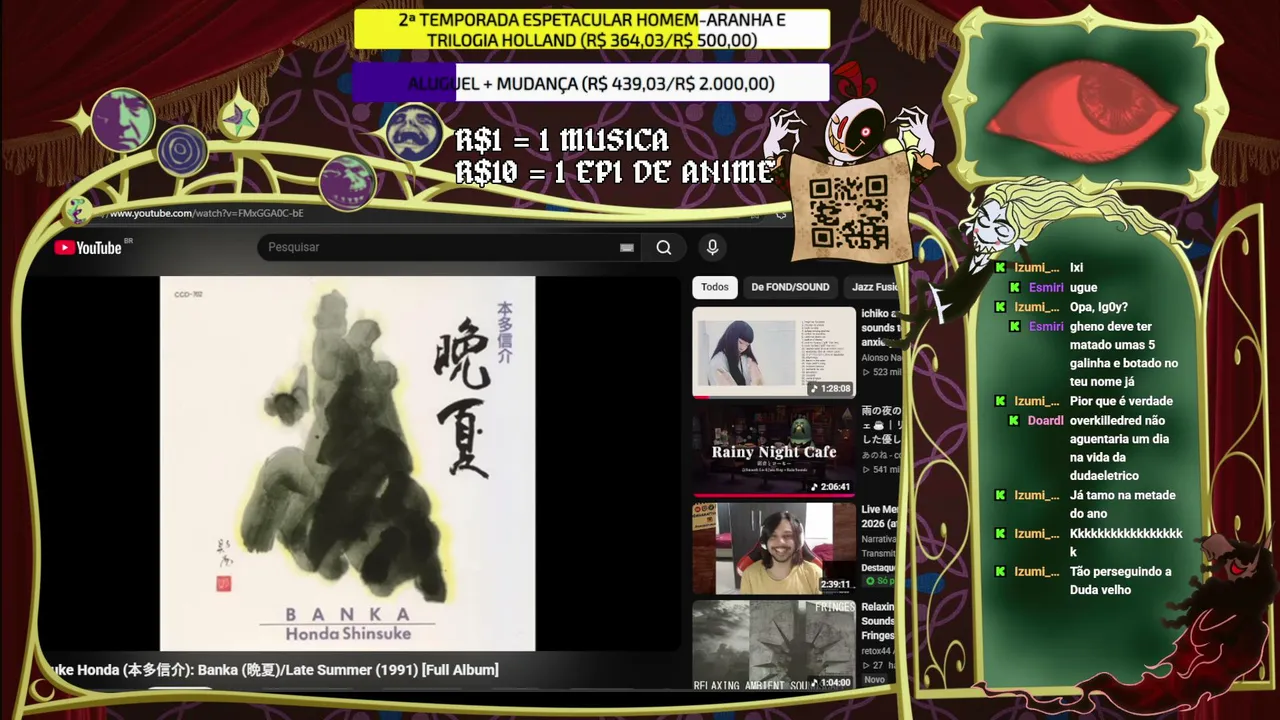Image resolution: width=1280 pixels, height=720 pixels.
Task: Select the 'Jazz Fusion' filter chip
Action: 873,287
